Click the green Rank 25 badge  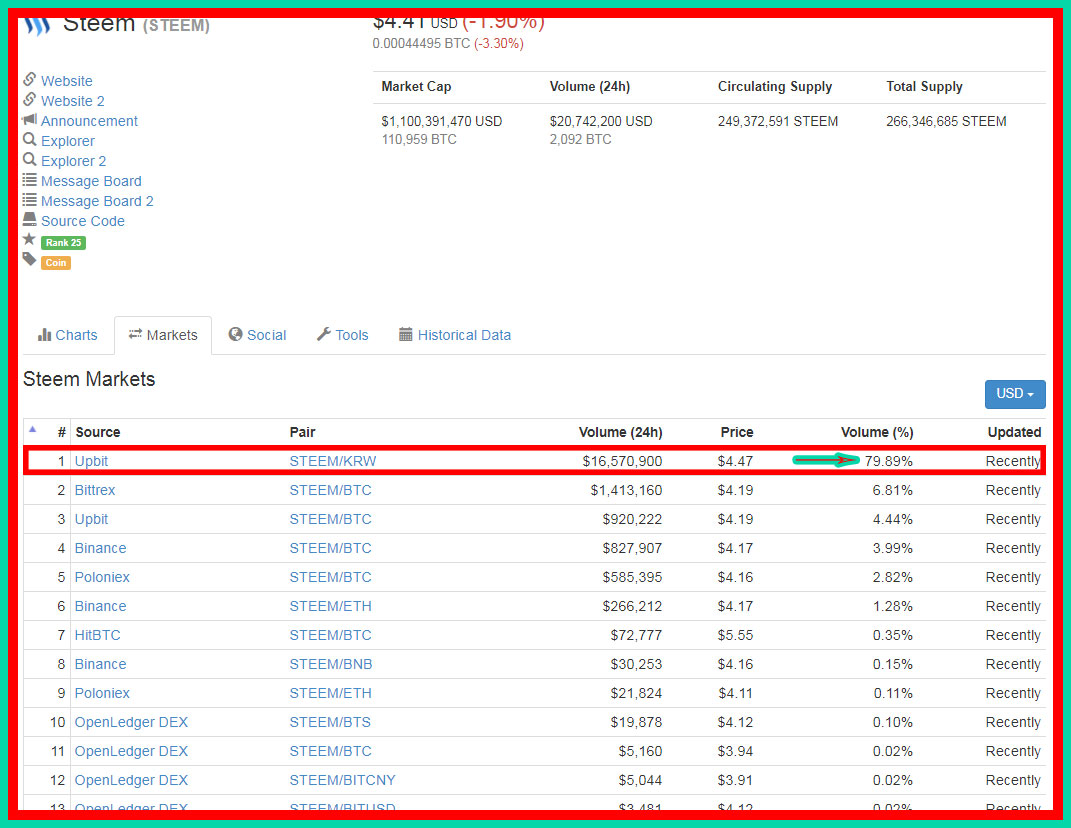pyautogui.click(x=64, y=243)
